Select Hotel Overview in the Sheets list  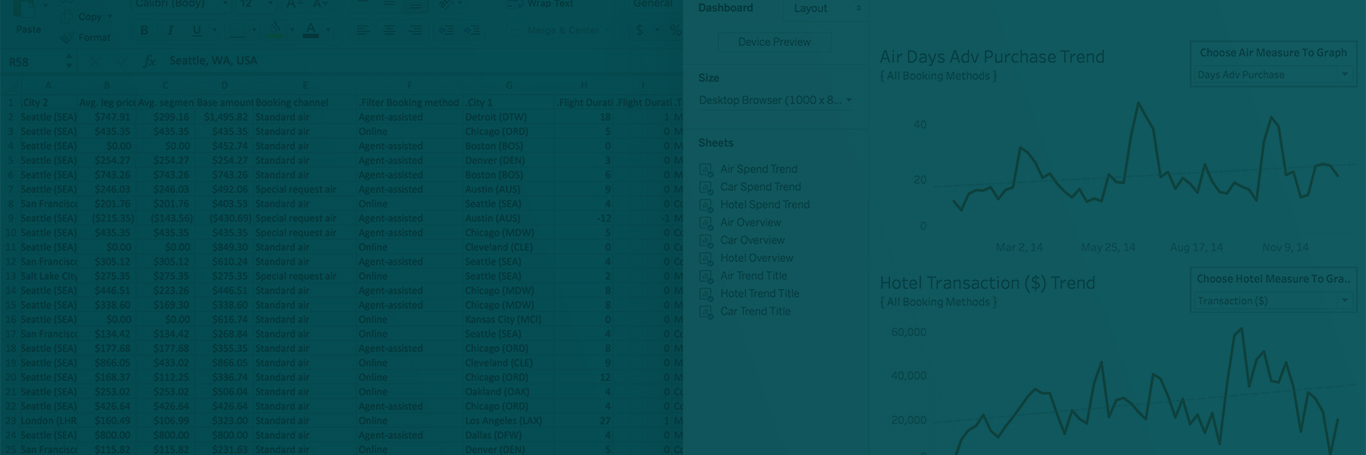[757, 258]
